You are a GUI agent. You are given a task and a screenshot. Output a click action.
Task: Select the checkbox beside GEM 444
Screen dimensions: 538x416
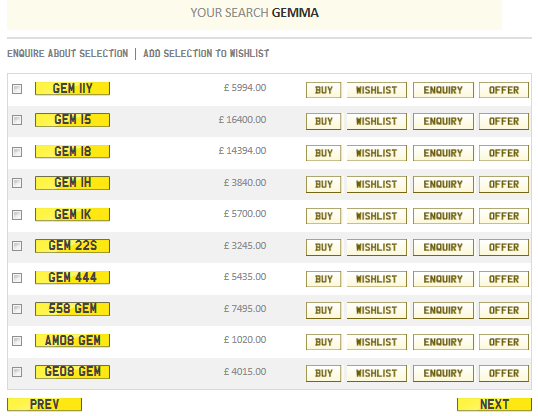point(17,278)
